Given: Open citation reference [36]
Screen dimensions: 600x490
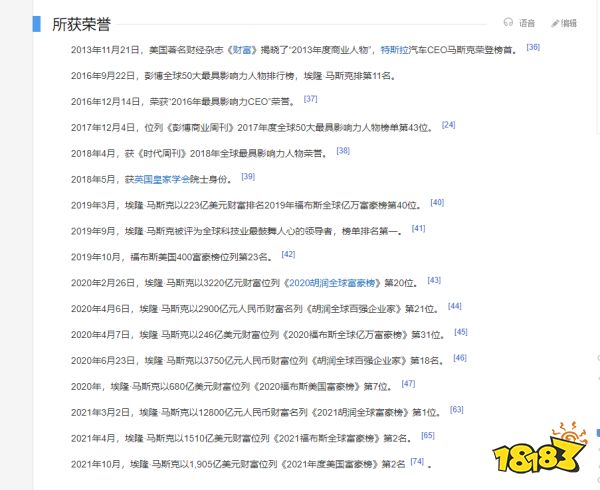Looking at the screenshot, I should (533, 47).
